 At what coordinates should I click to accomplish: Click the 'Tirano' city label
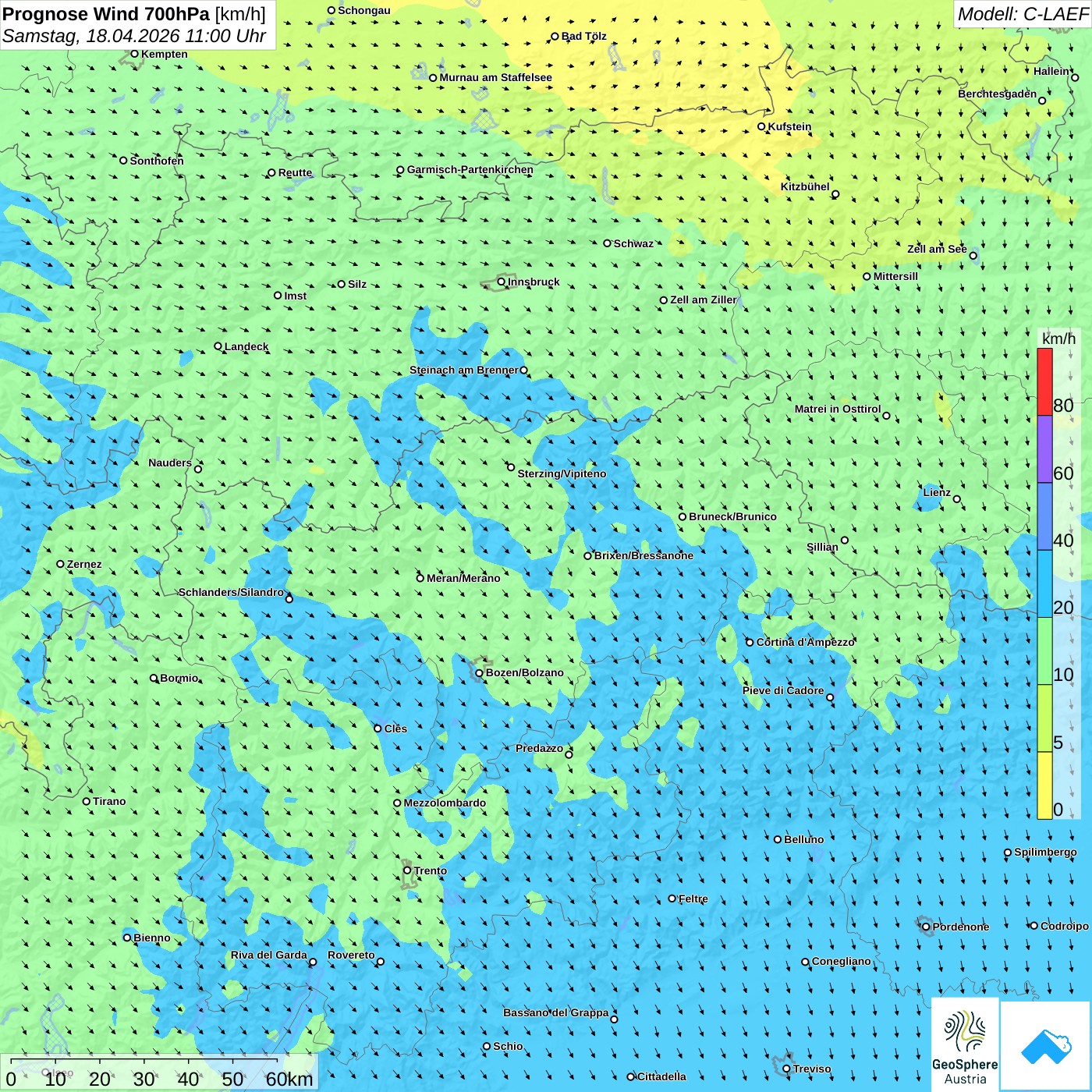point(109,801)
